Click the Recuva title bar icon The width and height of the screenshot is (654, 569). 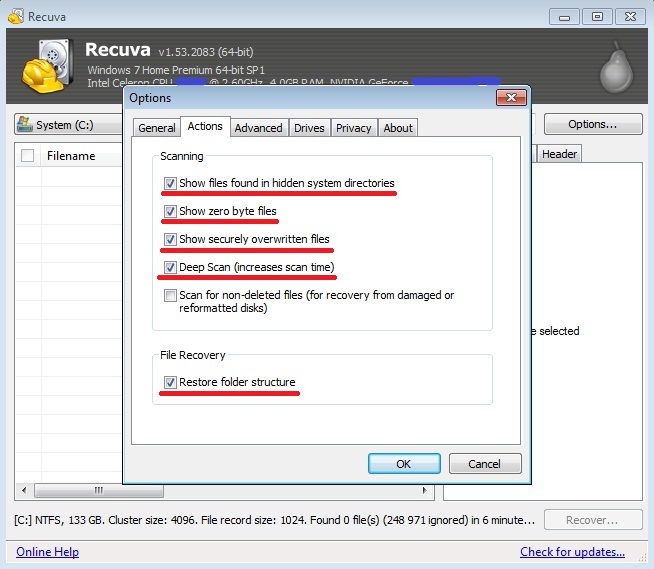click(x=15, y=17)
